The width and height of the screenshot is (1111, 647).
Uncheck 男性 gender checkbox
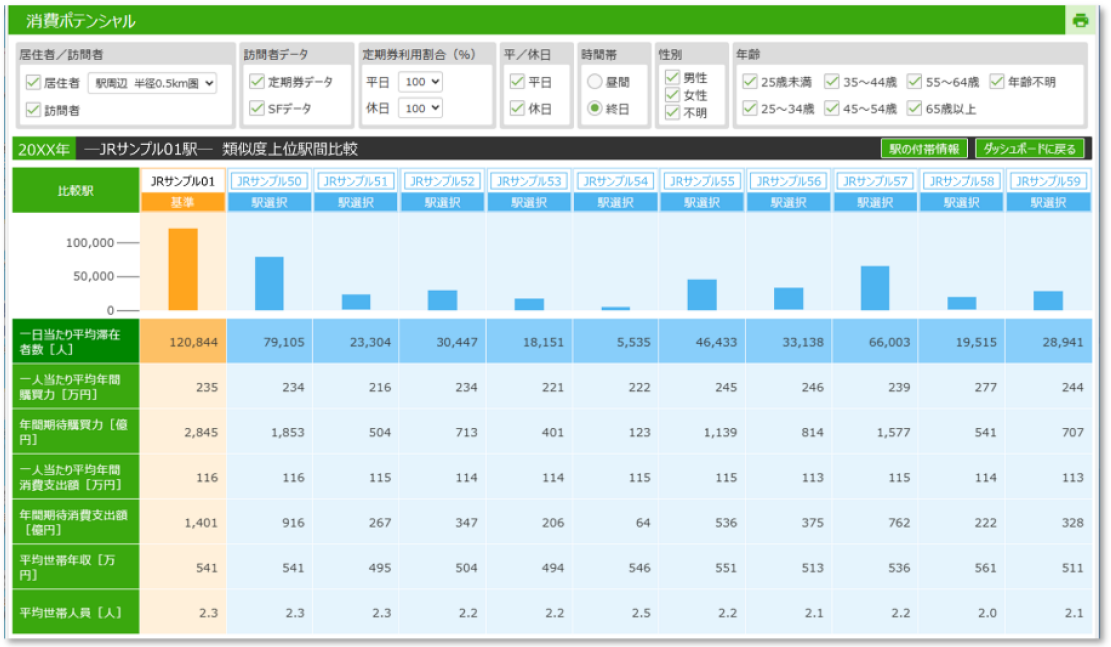click(x=672, y=77)
